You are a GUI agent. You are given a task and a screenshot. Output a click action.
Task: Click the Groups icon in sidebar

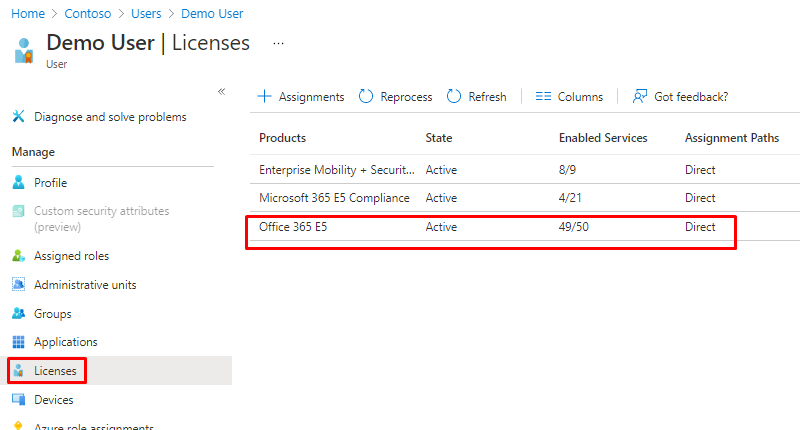pos(18,314)
